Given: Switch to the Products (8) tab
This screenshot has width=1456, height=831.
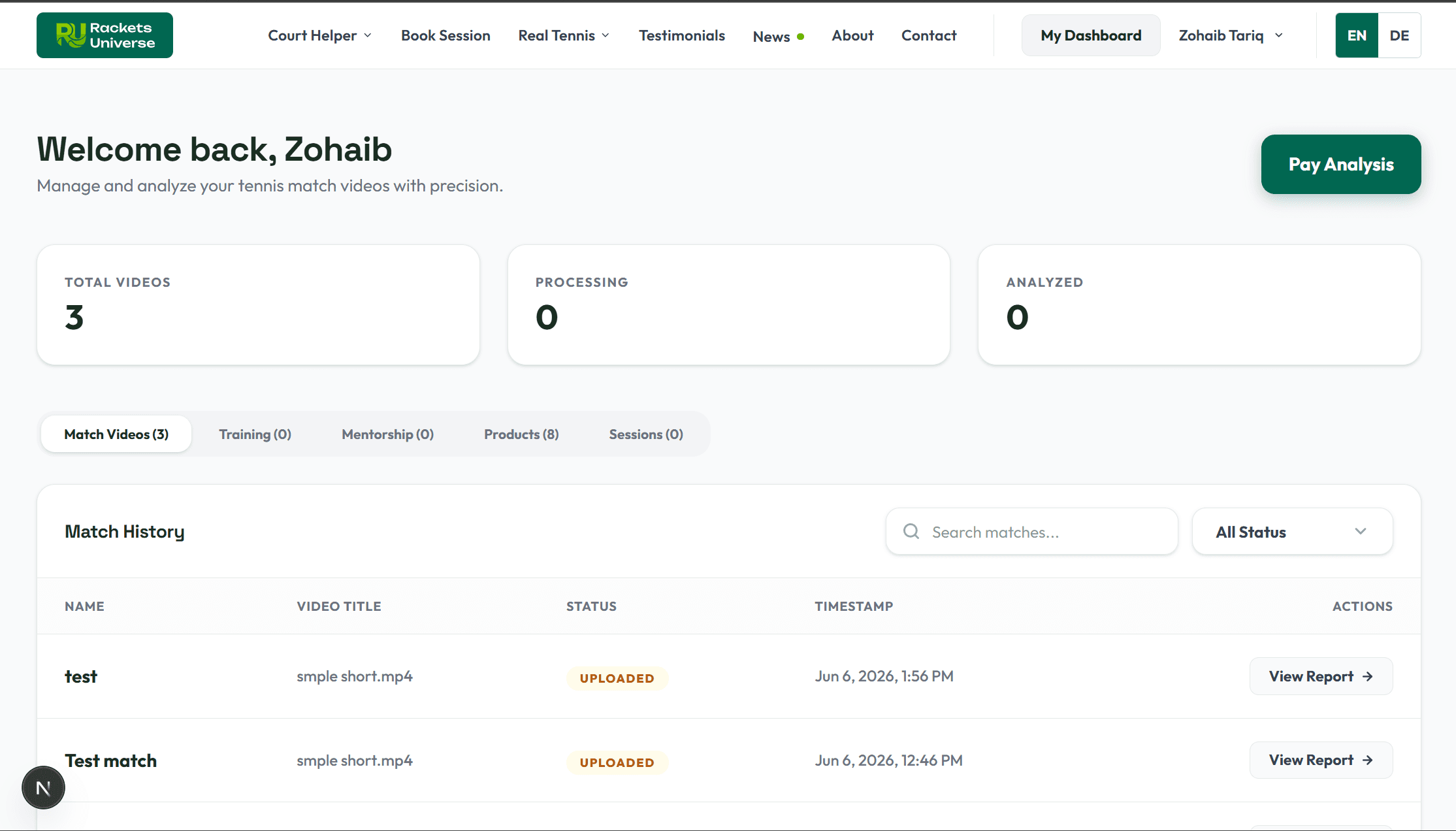Looking at the screenshot, I should (x=521, y=434).
